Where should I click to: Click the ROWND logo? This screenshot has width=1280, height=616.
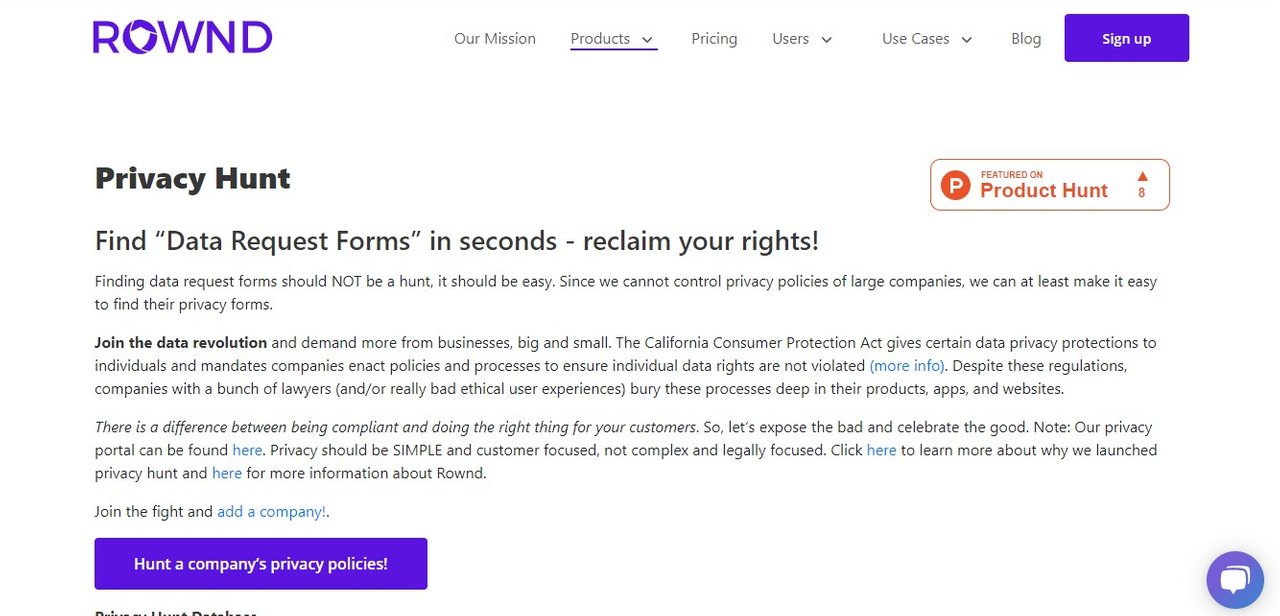(182, 38)
